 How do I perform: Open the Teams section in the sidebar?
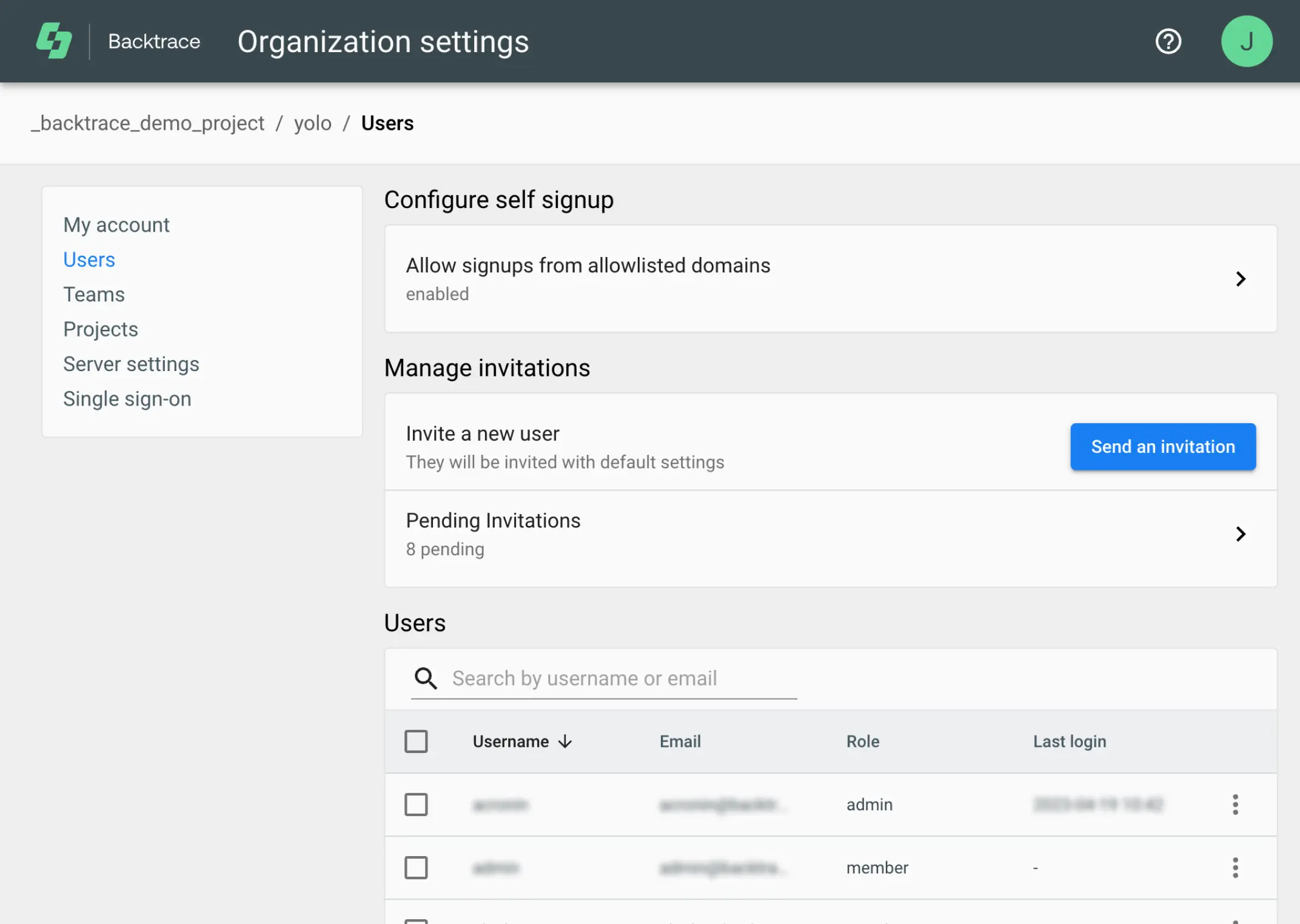[95, 294]
